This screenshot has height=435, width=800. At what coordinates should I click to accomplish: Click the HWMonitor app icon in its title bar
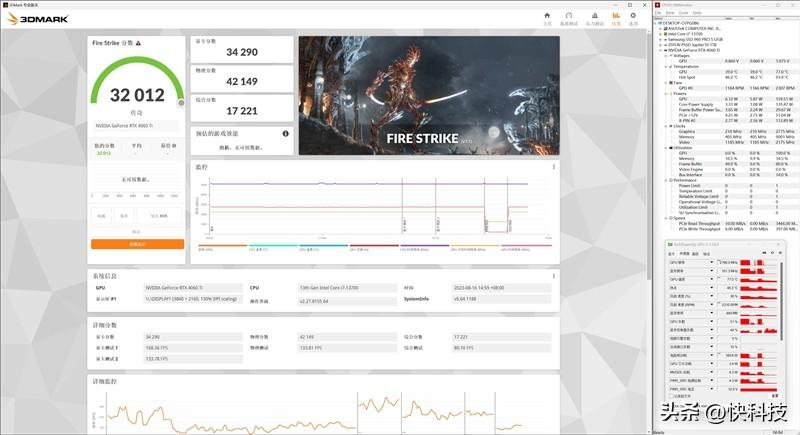658,5
